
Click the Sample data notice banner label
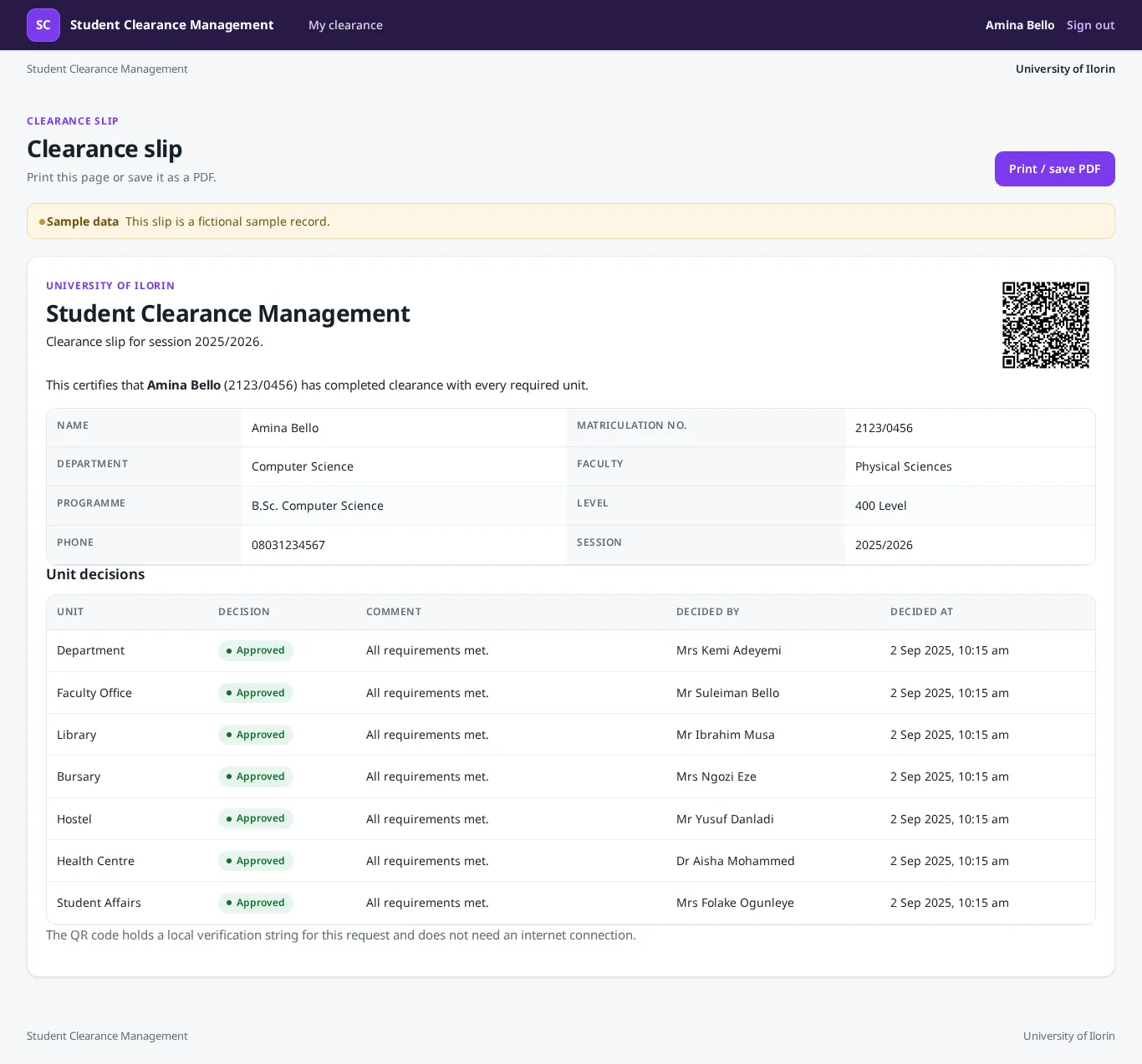(x=82, y=221)
